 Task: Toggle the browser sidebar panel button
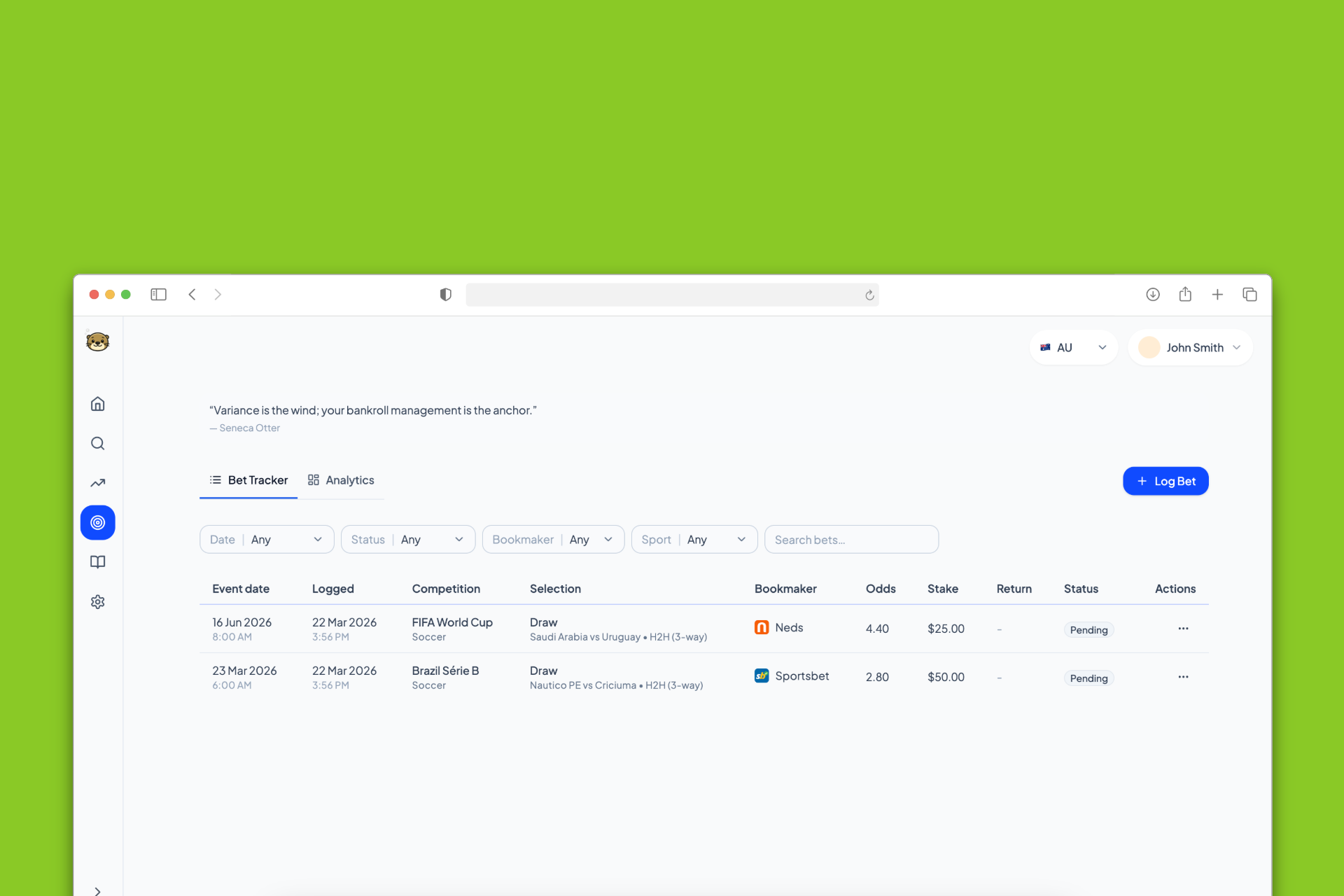(159, 295)
